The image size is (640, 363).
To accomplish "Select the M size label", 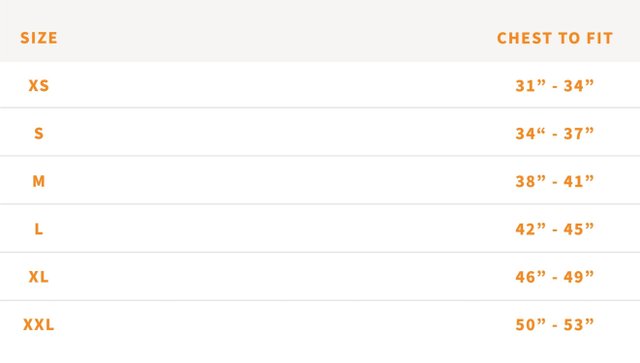I will 39,181.
